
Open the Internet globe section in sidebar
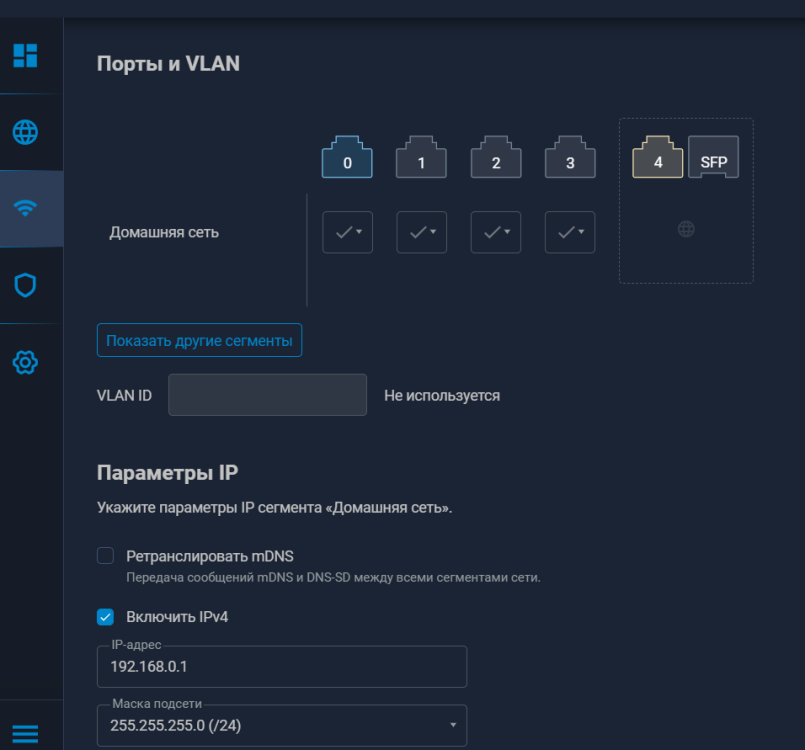(25, 132)
